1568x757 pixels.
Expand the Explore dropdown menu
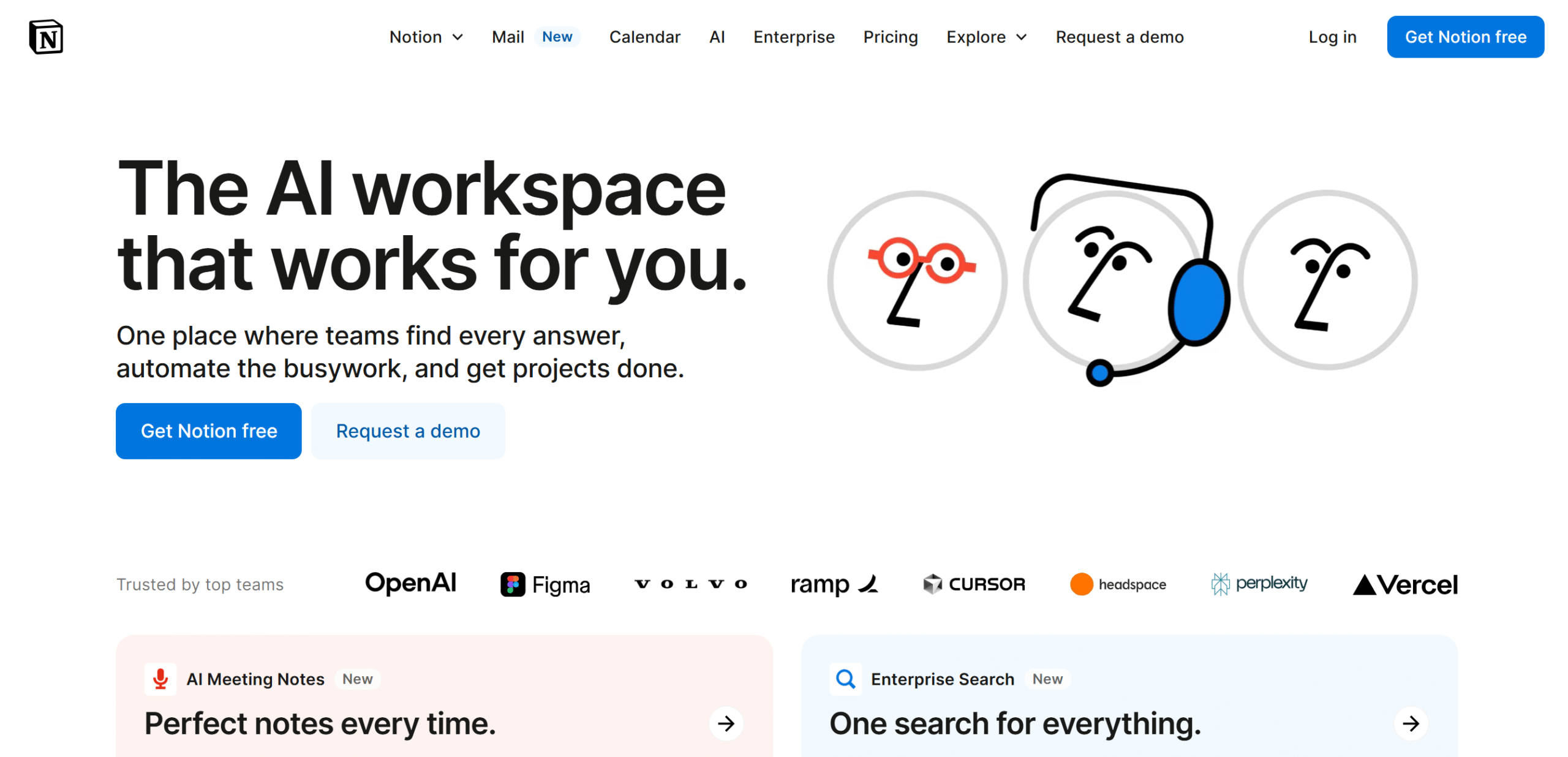tap(986, 37)
